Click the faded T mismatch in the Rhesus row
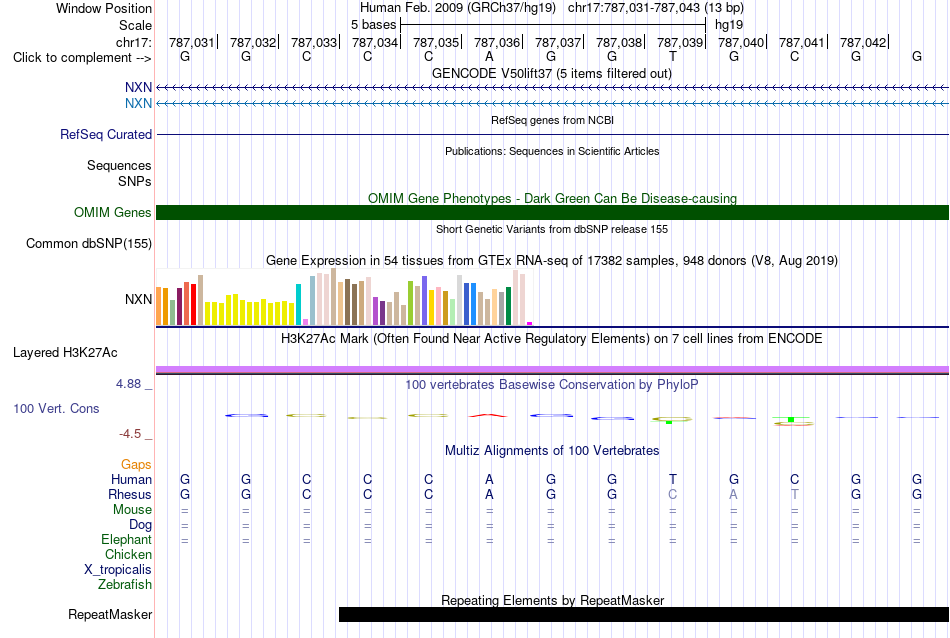The width and height of the screenshot is (950, 638). [x=795, y=494]
